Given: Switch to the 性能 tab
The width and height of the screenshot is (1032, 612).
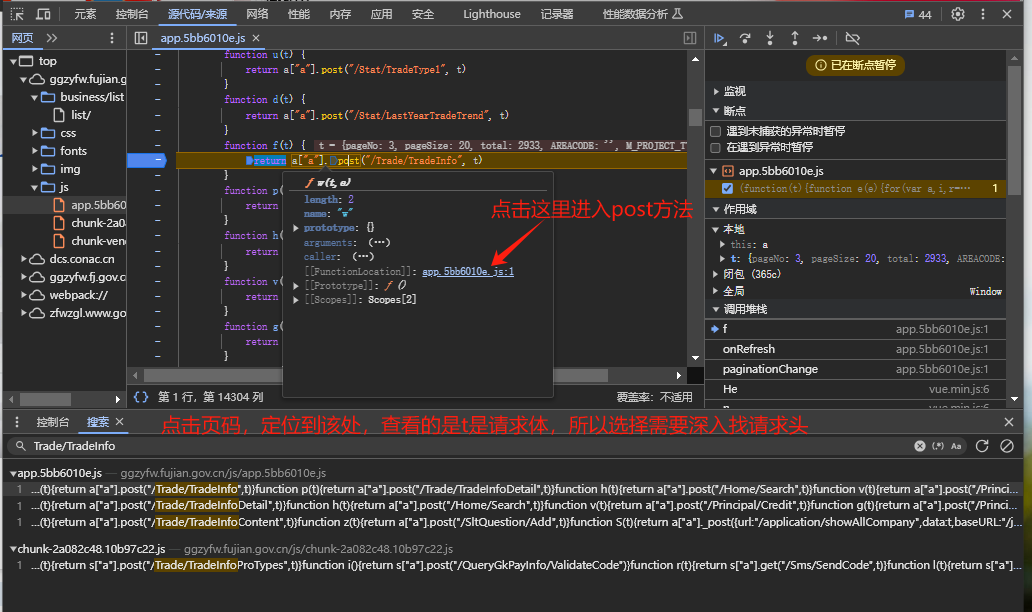Looking at the screenshot, I should 299,14.
